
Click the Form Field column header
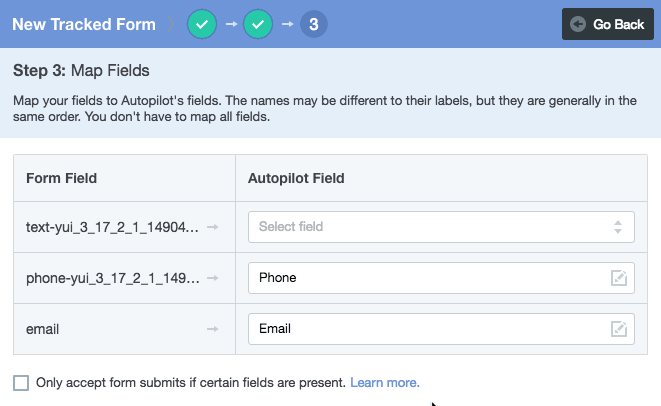coord(62,178)
